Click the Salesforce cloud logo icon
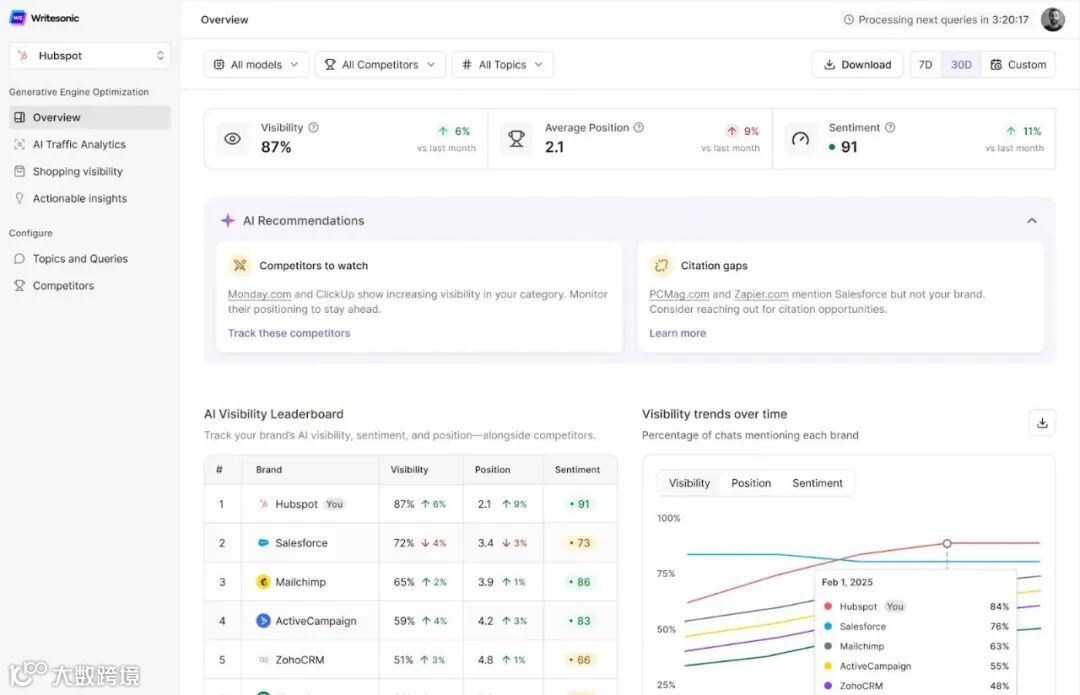 click(263, 543)
